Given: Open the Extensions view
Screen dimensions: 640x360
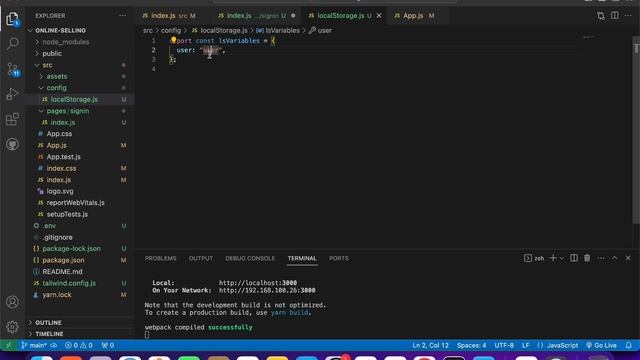Looking at the screenshot, I should (12, 119).
